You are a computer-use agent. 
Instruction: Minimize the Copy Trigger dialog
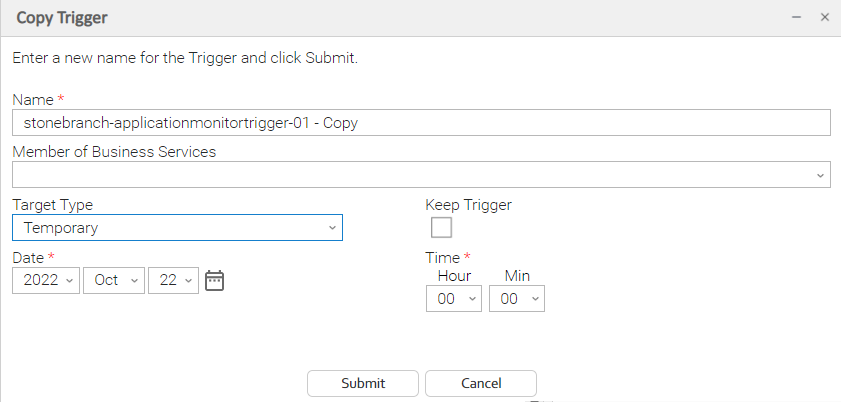[x=796, y=17]
